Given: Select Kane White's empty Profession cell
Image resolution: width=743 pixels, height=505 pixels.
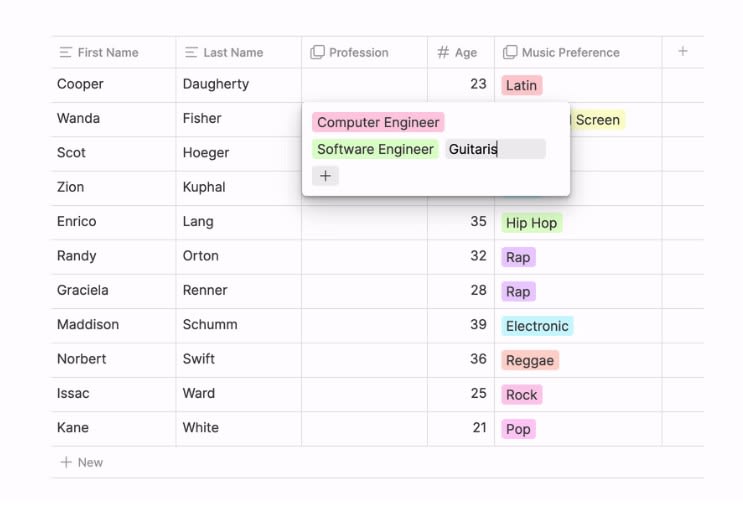Looking at the screenshot, I should (x=364, y=428).
